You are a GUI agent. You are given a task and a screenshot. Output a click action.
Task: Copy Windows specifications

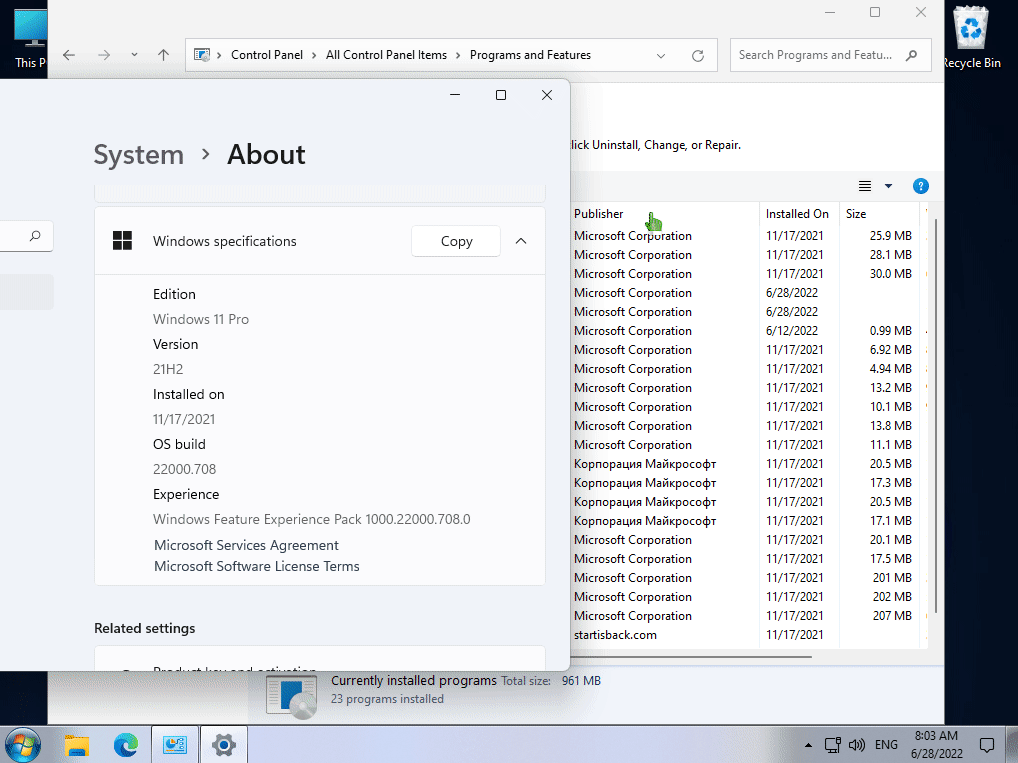tap(456, 241)
